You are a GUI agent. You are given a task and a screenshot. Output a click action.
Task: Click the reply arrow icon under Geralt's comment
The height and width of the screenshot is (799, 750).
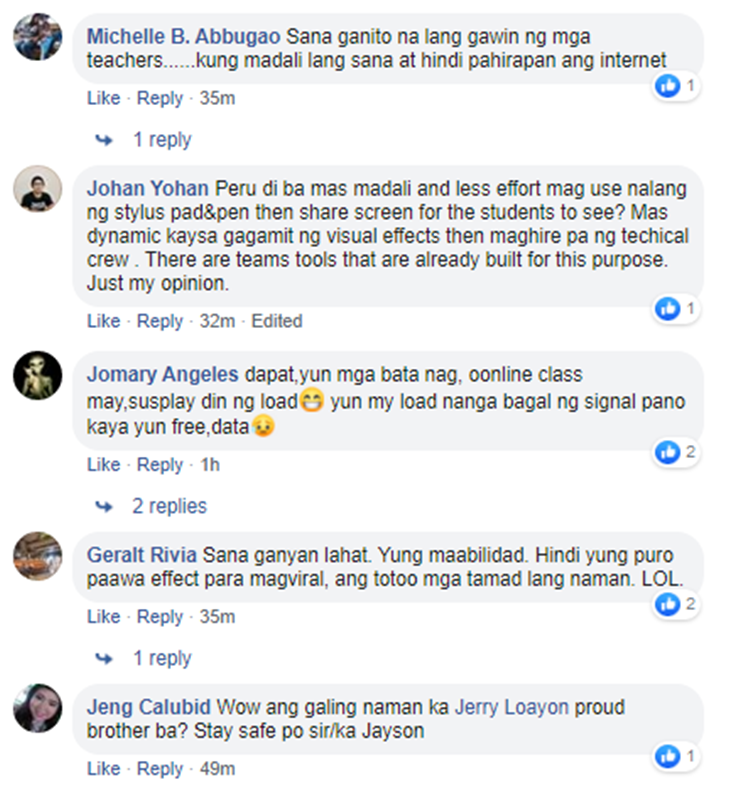pos(104,659)
